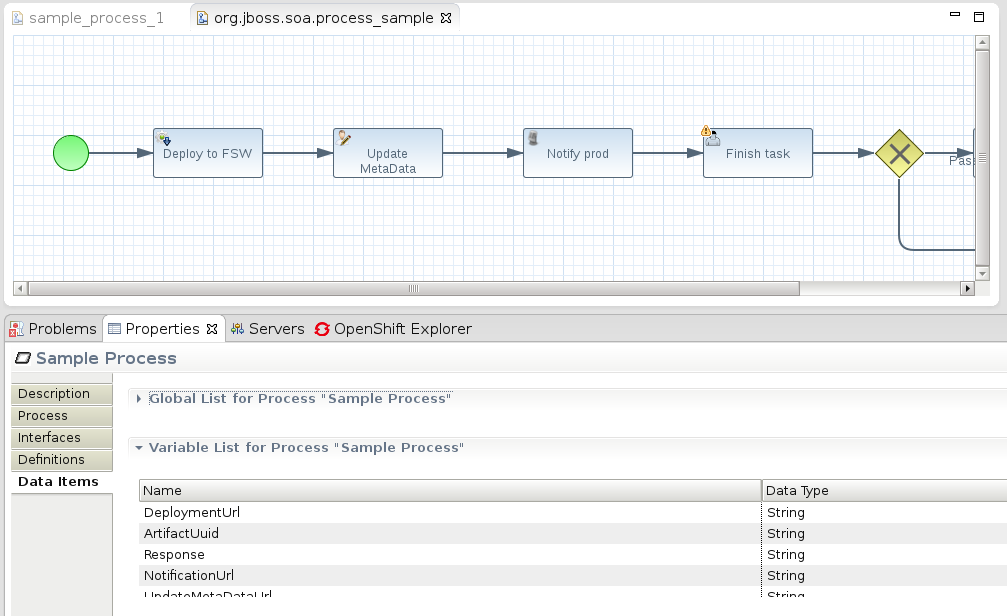This screenshot has width=1007, height=616.
Task: Select the NotificationUrl variable row
Action: (573, 576)
